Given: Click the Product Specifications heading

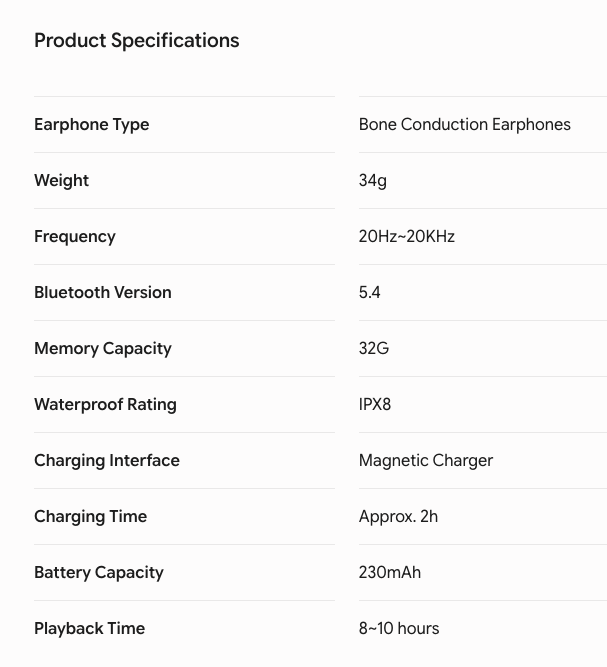Looking at the screenshot, I should coord(137,41).
